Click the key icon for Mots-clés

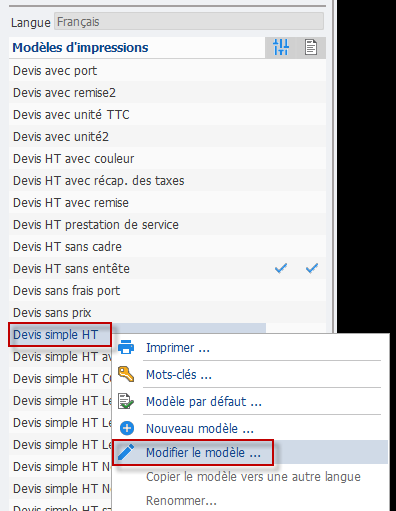click(126, 374)
